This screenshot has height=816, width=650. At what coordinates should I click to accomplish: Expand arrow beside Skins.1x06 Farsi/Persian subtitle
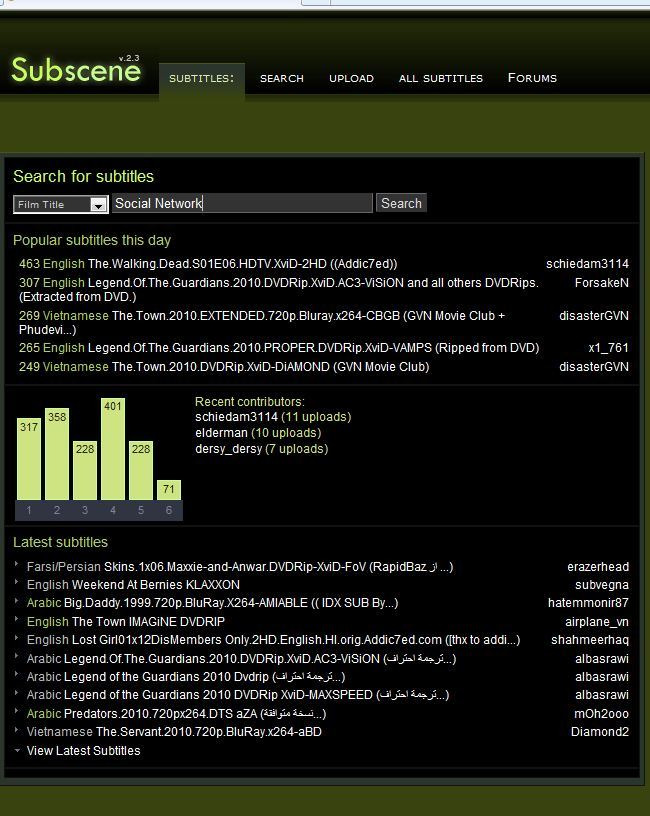click(17, 564)
